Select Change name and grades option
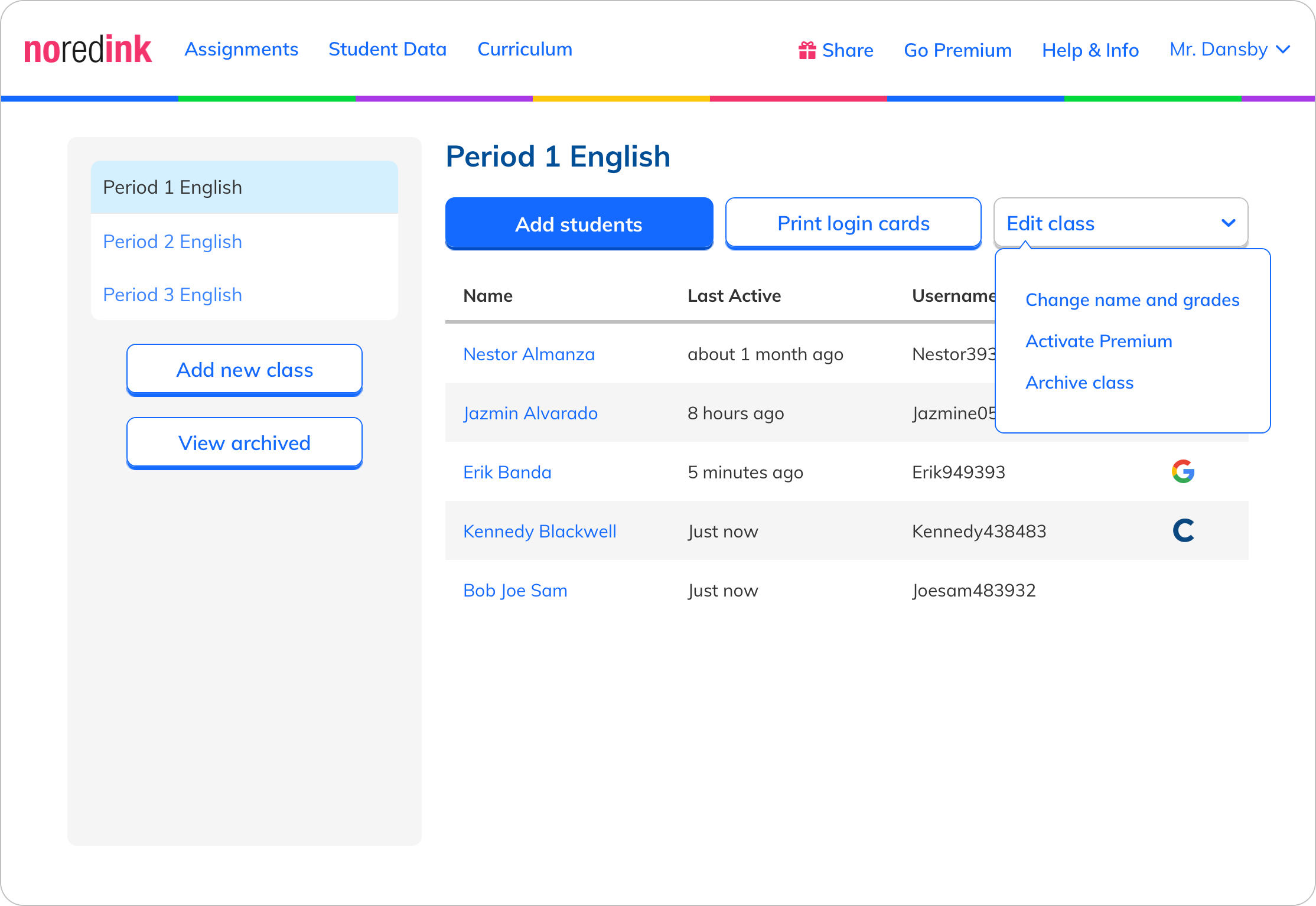The height and width of the screenshot is (906, 1316). (x=1132, y=300)
